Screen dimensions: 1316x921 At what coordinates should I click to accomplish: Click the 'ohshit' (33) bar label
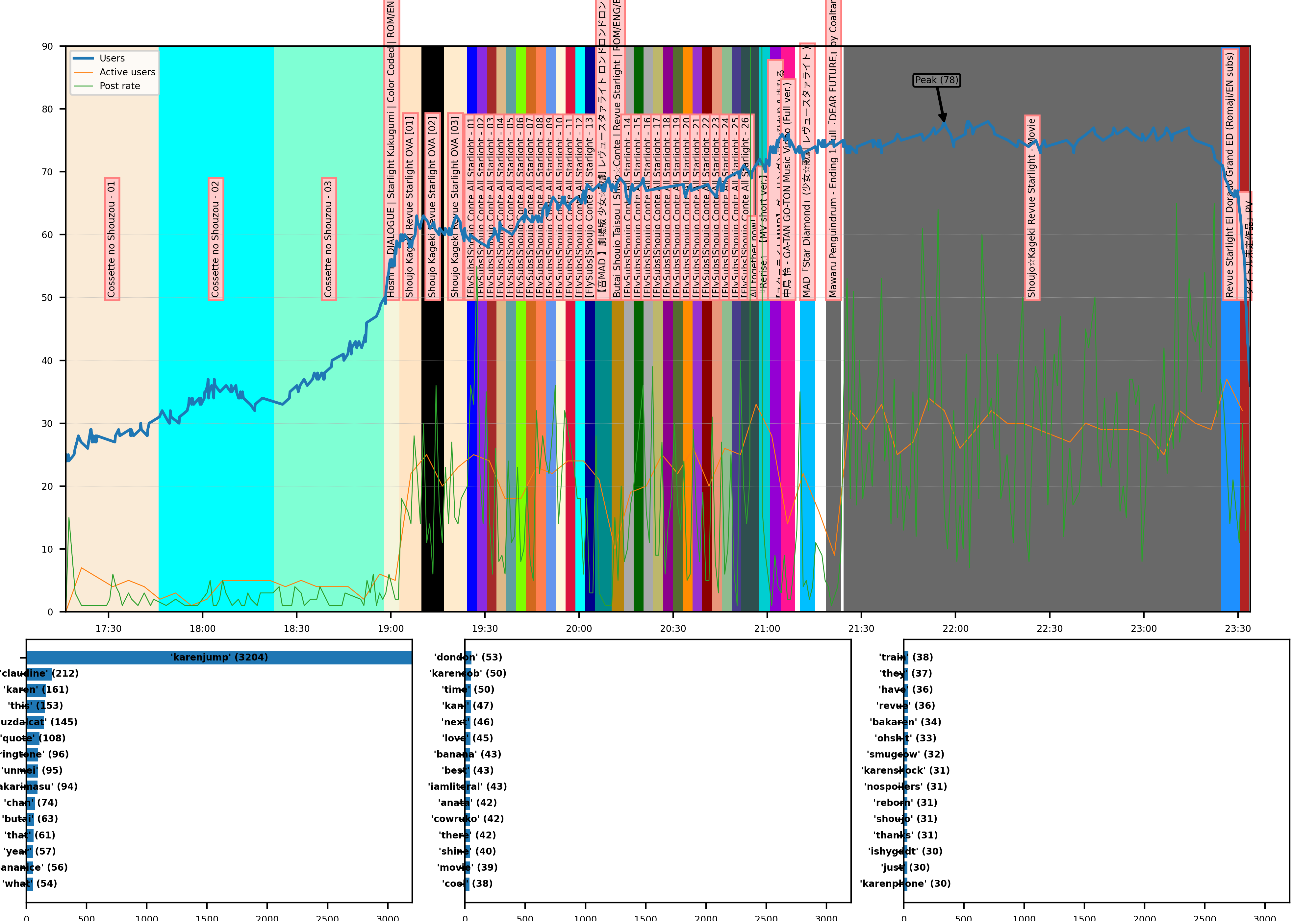tap(906, 738)
